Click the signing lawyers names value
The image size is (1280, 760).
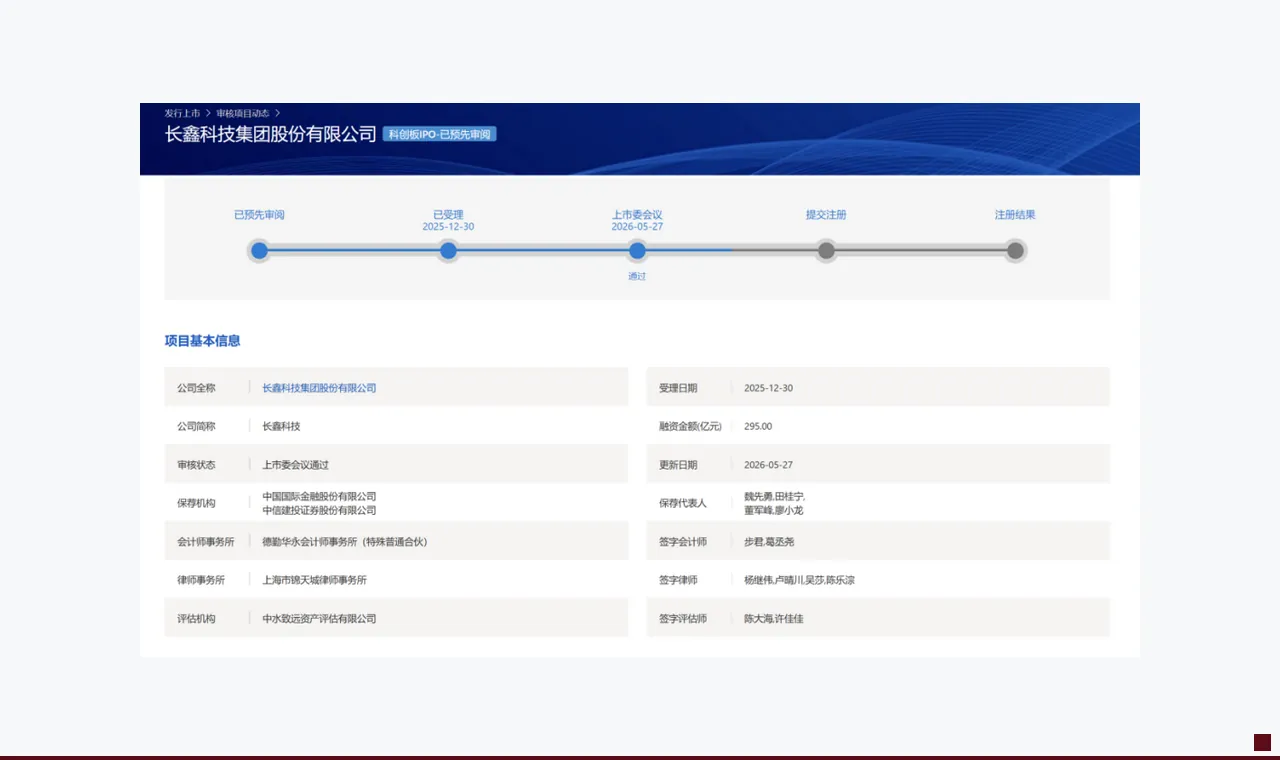(799, 580)
